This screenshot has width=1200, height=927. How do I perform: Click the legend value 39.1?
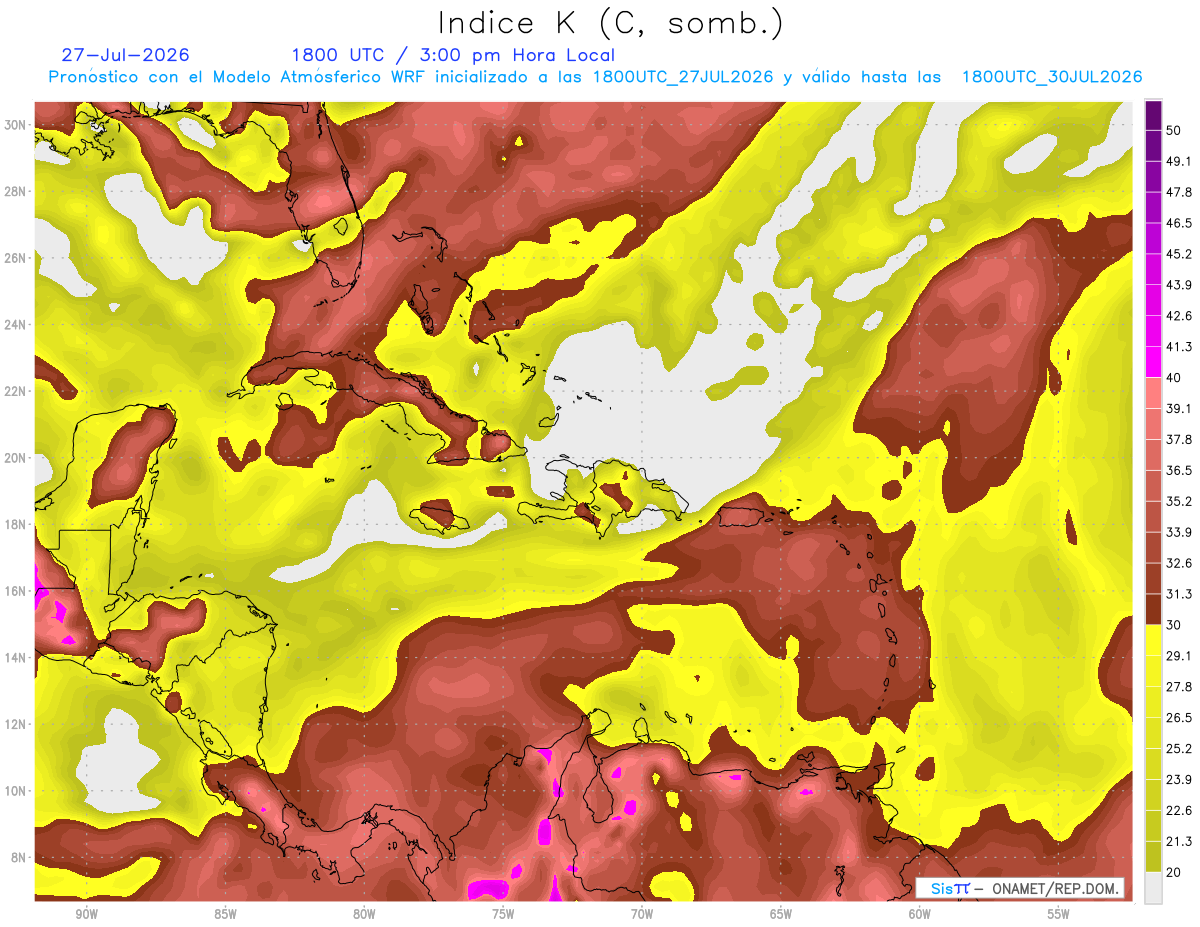point(1179,409)
